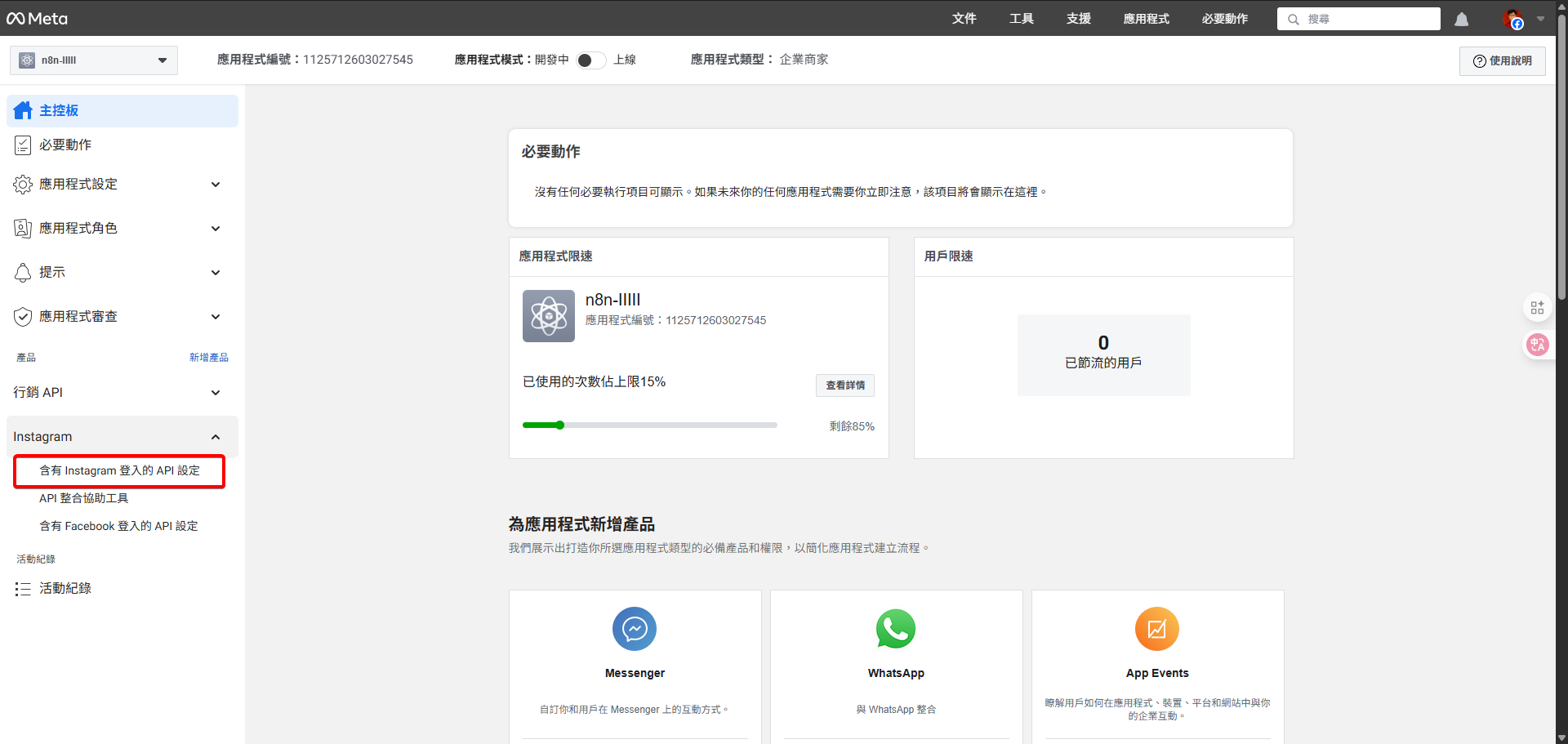Select the Messenger product icon

(x=634, y=629)
